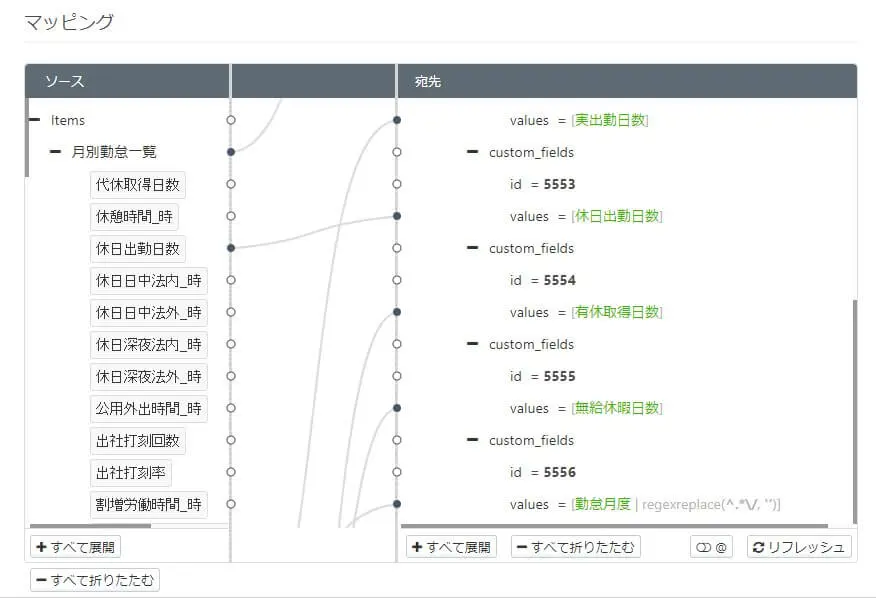Collapse custom_fields above id 5553
The image size is (876, 598).
coord(473,152)
